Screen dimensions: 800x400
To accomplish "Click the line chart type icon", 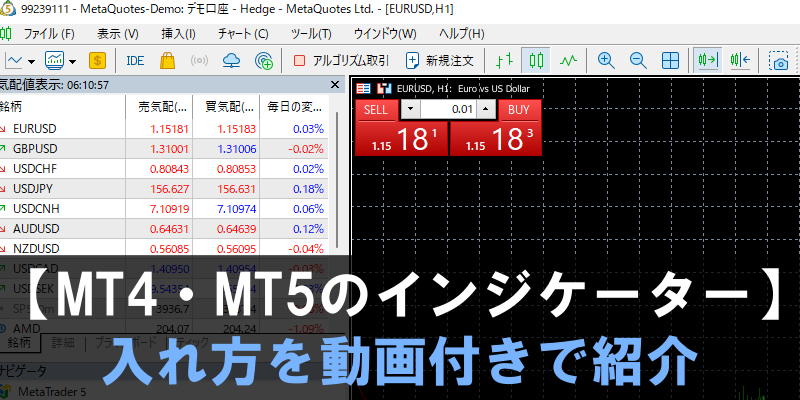I will click(x=12, y=61).
